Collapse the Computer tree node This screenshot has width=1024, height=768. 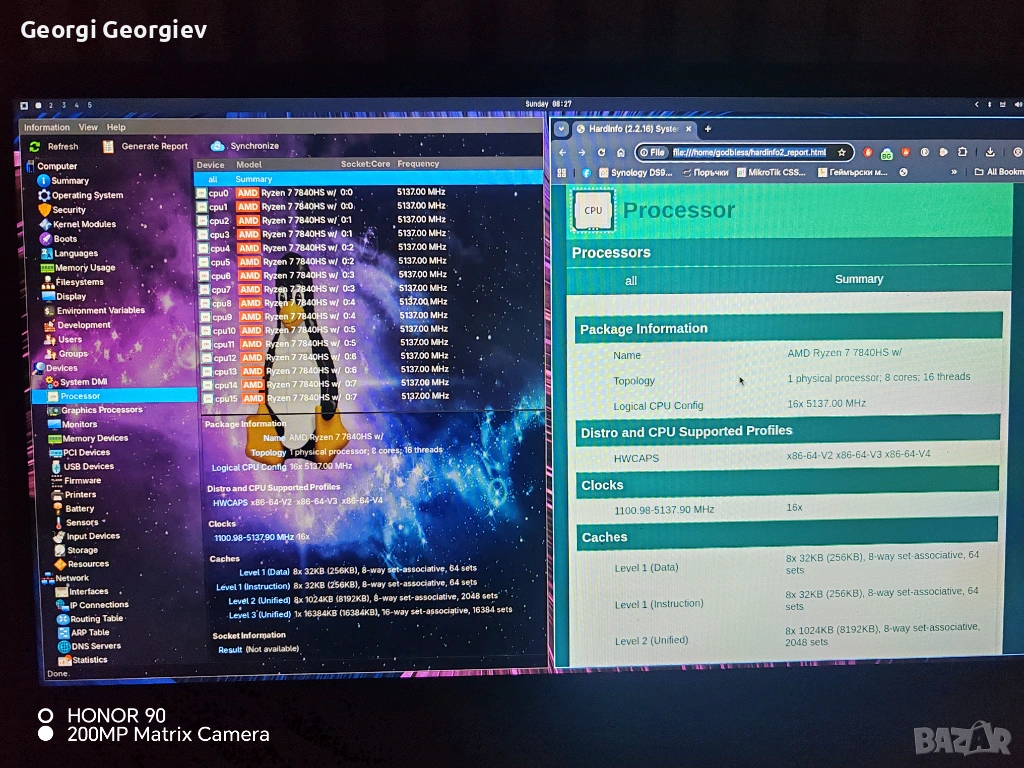(x=29, y=167)
